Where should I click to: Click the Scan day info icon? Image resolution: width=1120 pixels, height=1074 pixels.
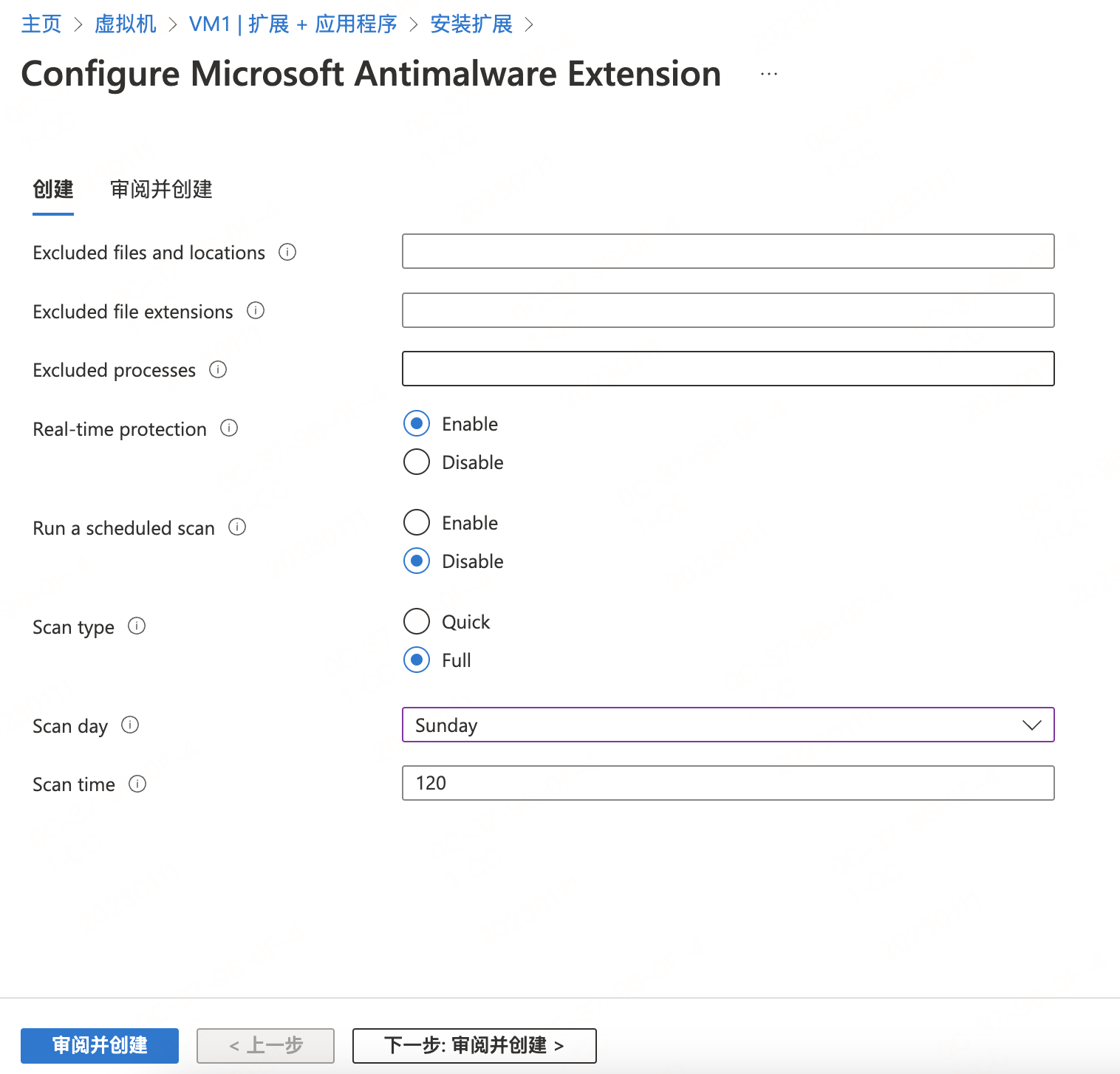click(130, 725)
